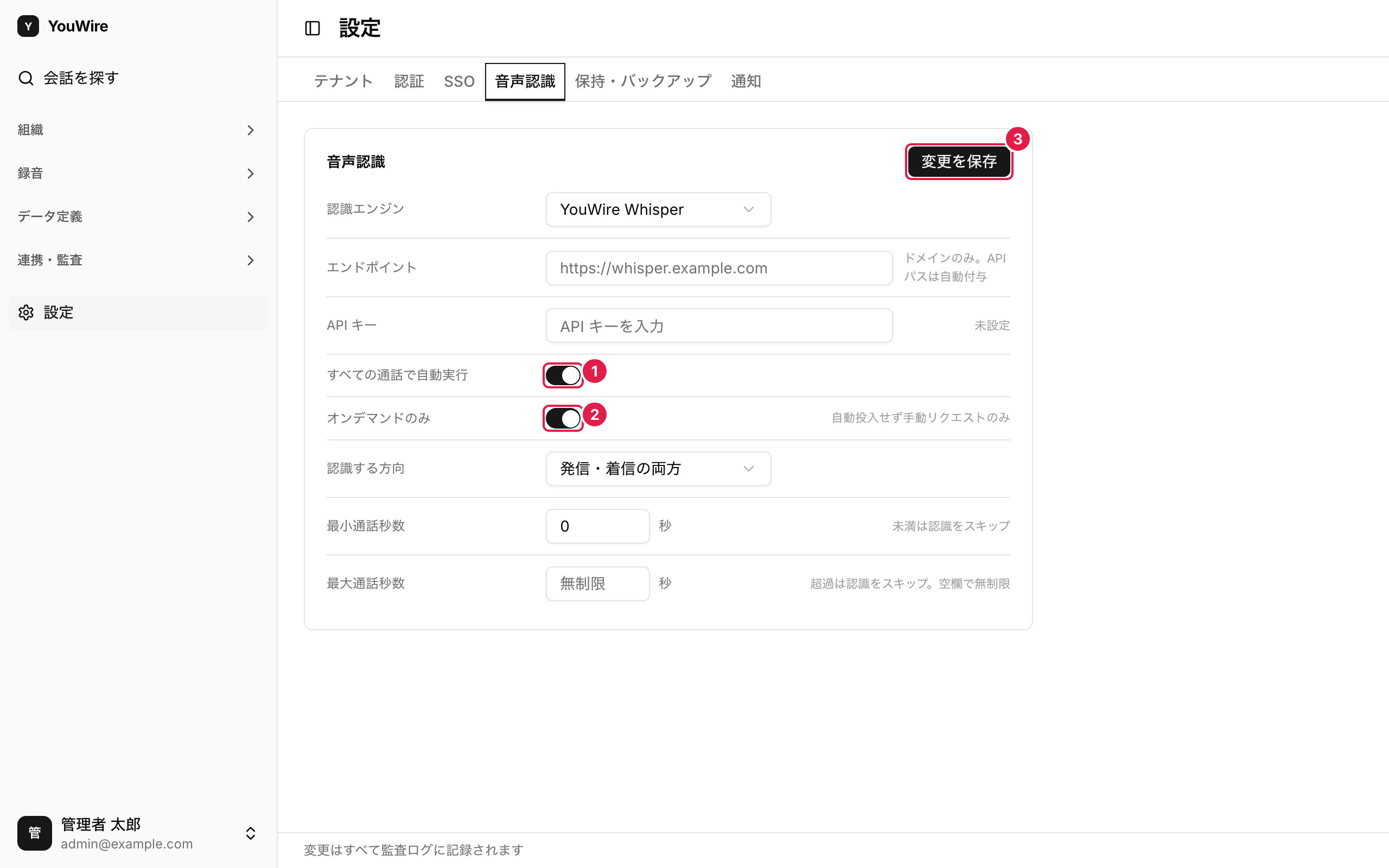Click the 未設定 status text
Screen dimensions: 1389x868
pyautogui.click(x=992, y=325)
